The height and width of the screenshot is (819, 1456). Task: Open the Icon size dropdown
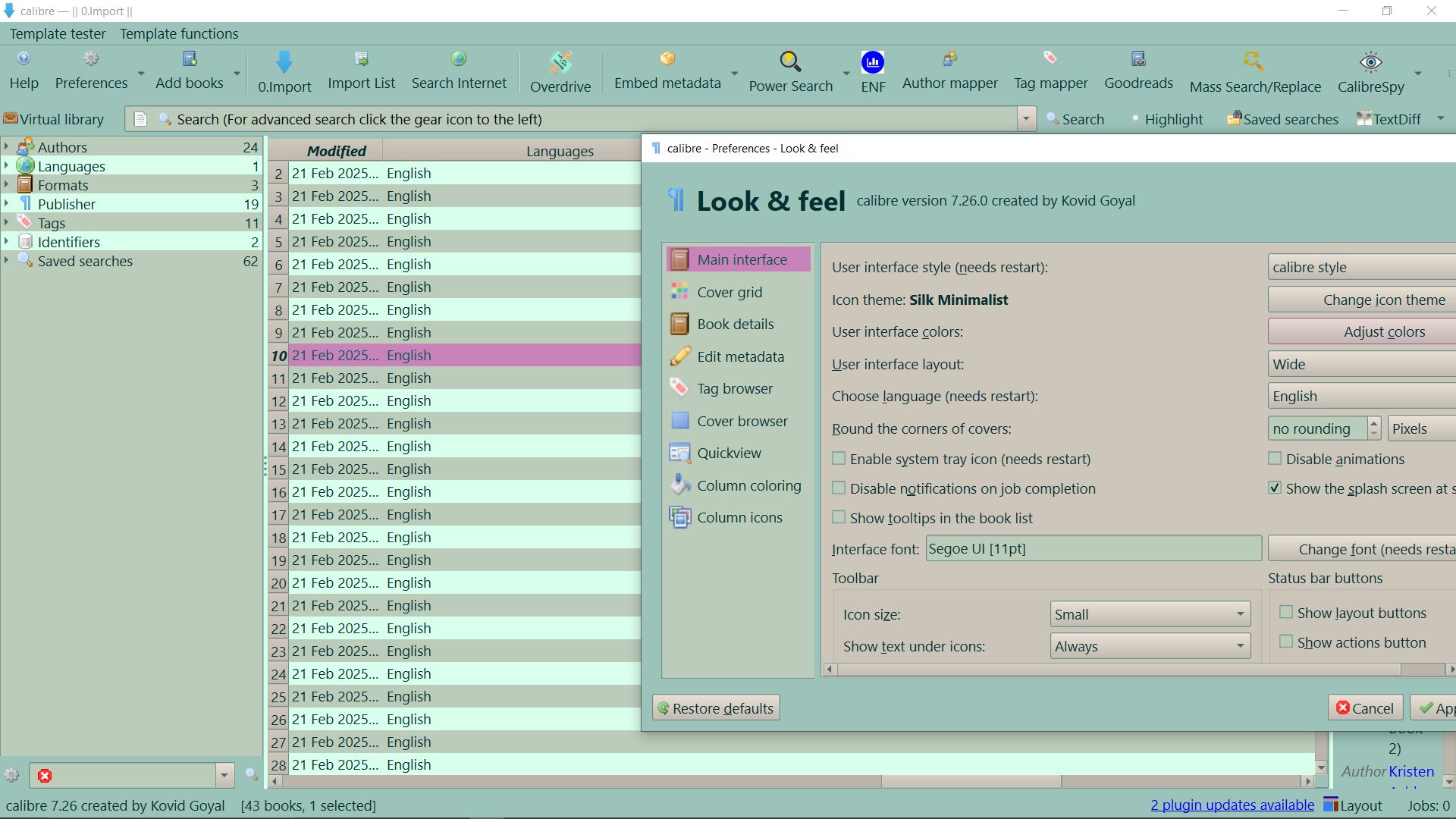[x=1150, y=614]
